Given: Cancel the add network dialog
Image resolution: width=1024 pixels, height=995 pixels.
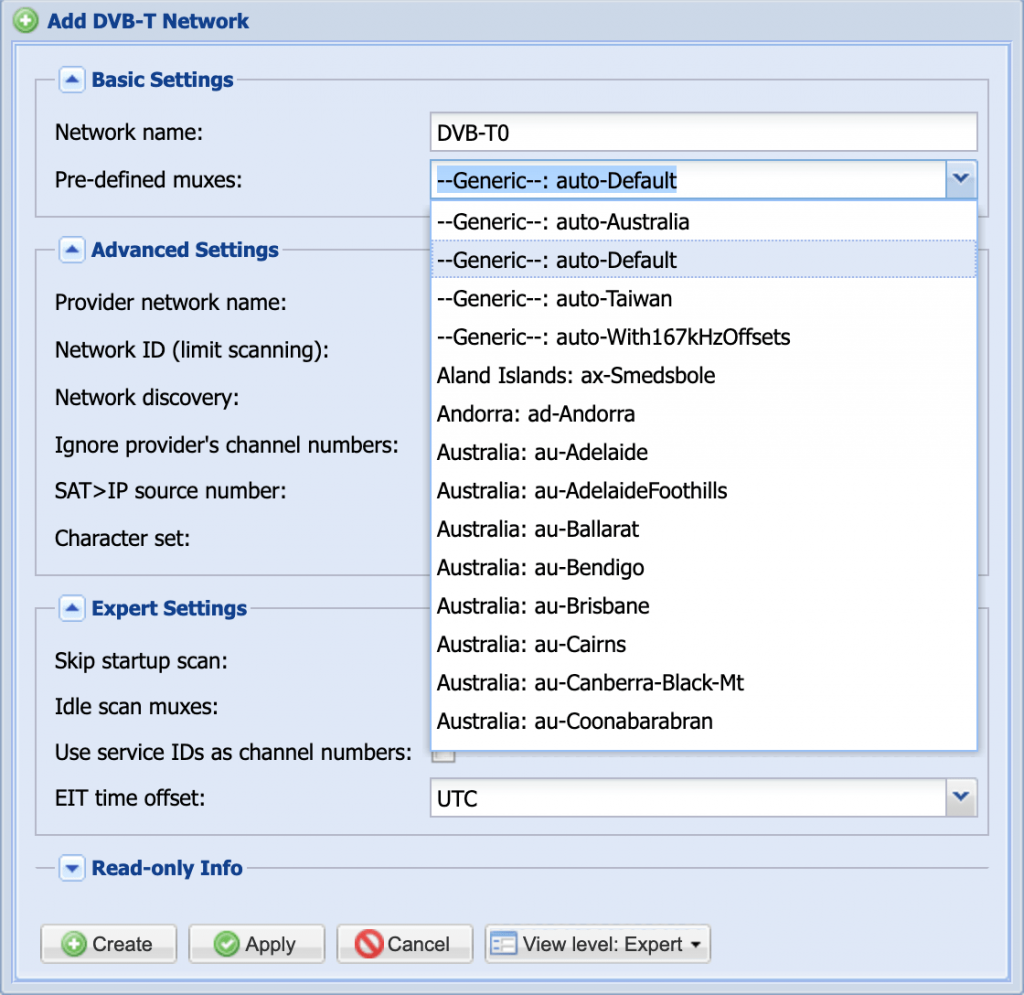Looking at the screenshot, I should (x=404, y=944).
